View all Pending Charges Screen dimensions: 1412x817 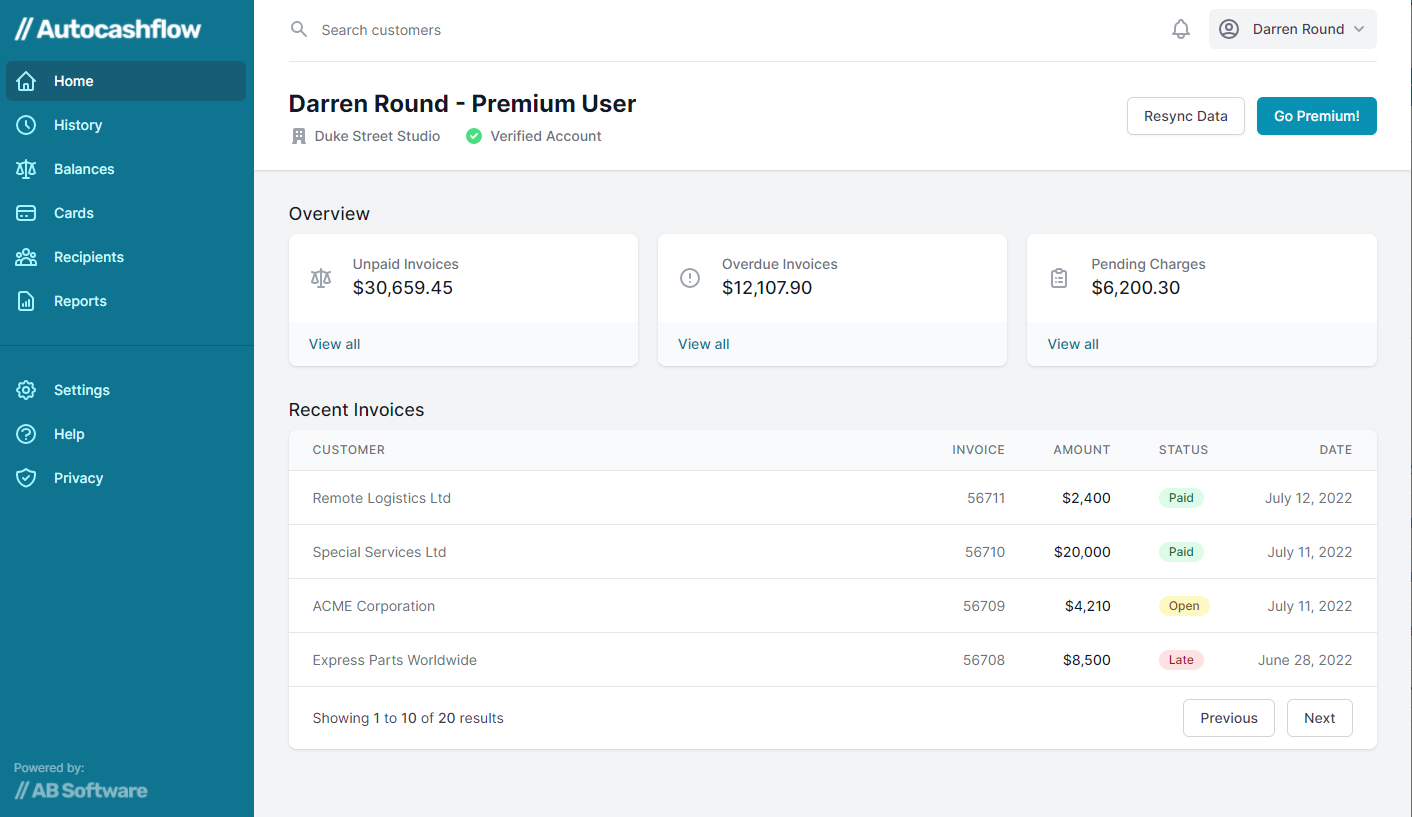click(1072, 344)
